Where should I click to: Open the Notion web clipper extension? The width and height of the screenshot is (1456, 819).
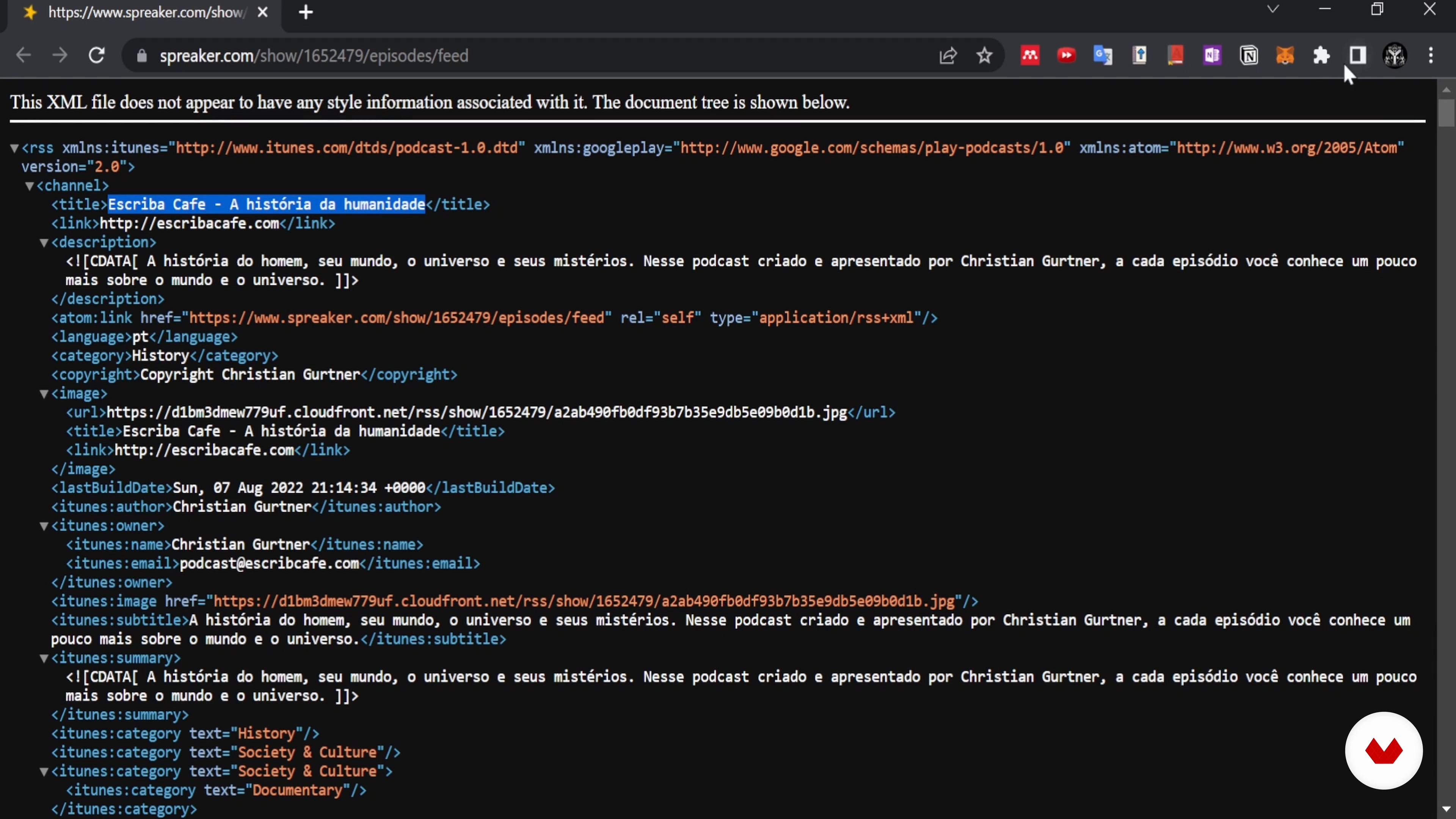(1249, 55)
